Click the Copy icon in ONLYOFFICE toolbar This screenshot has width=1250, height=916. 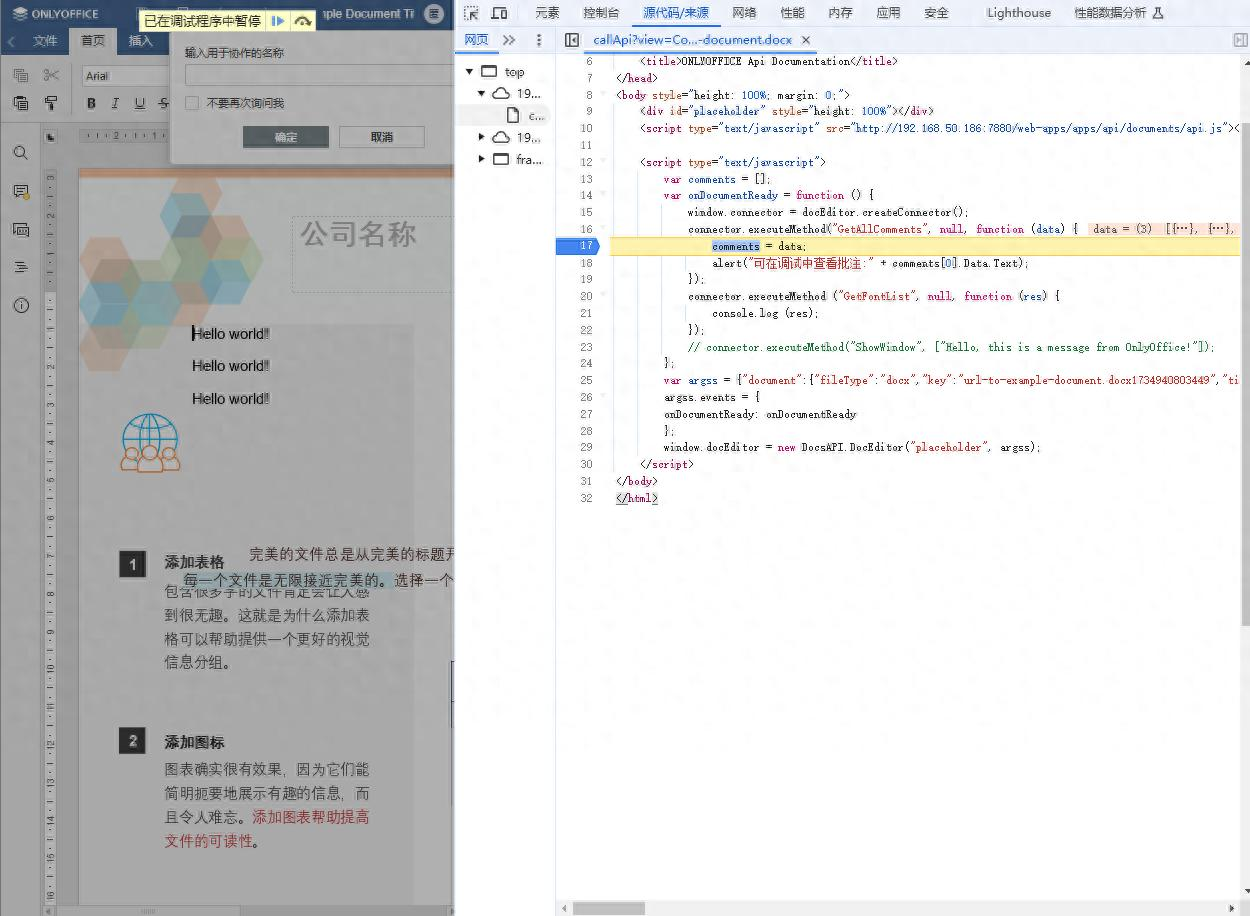21,76
